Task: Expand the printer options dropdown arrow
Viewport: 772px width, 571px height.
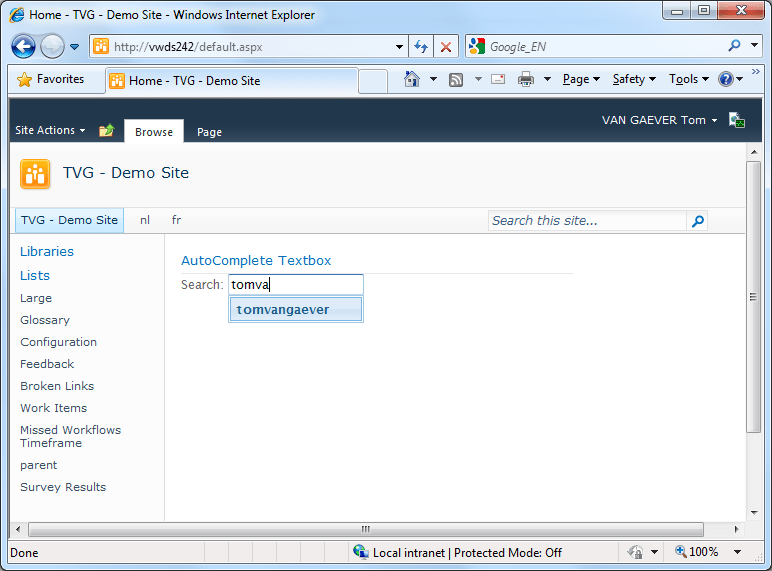Action: coord(547,79)
